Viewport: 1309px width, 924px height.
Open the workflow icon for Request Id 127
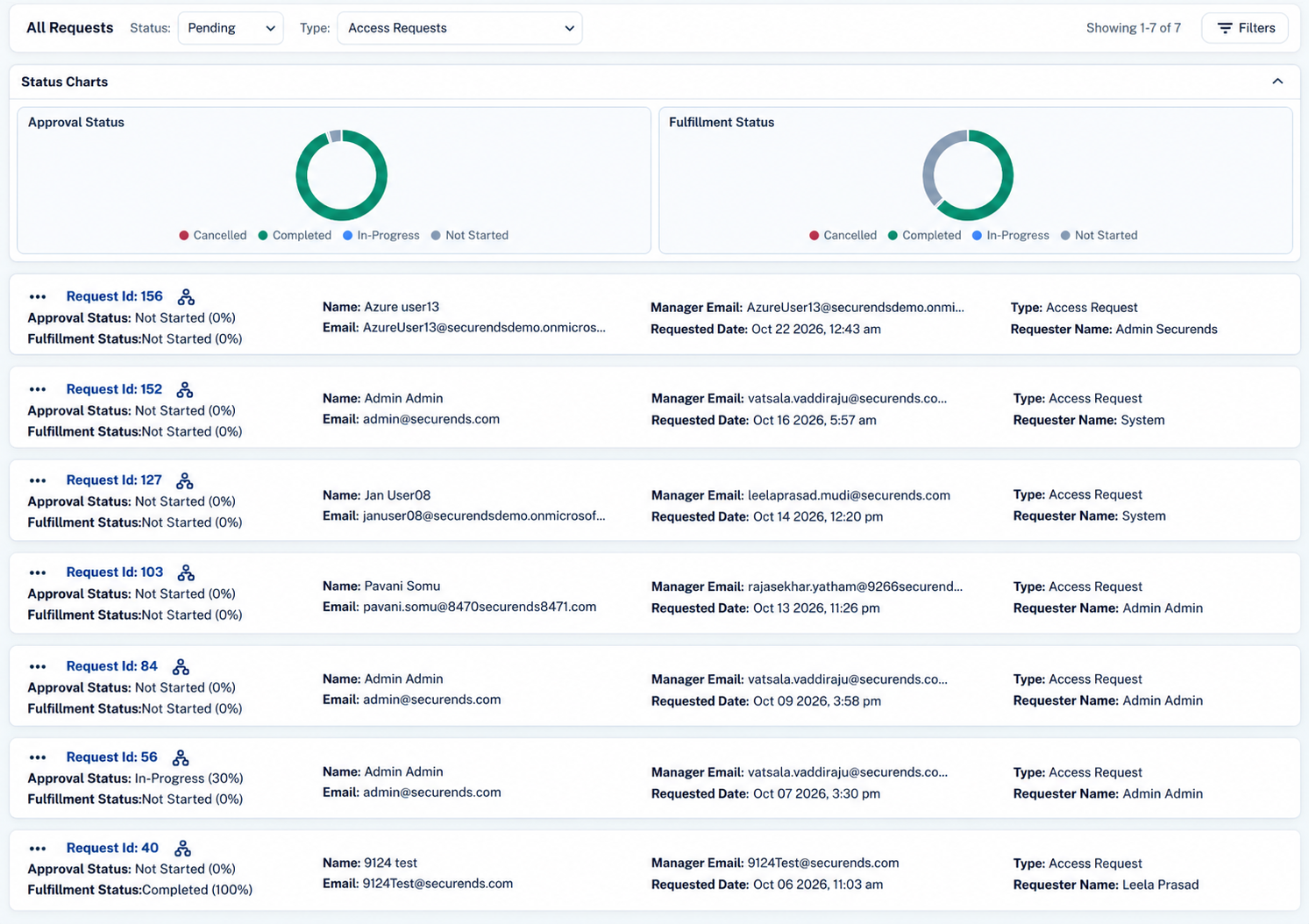coord(184,480)
